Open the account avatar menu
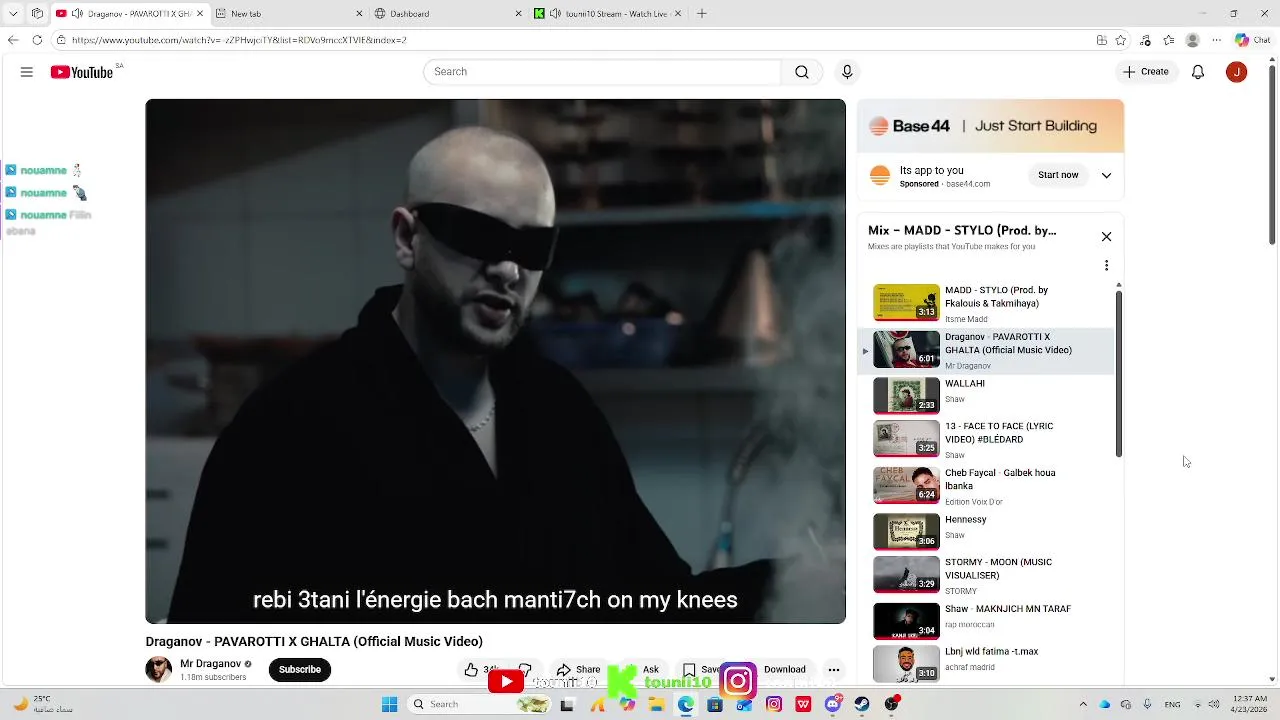Screen dimensions: 1280x720 pos(1237,72)
